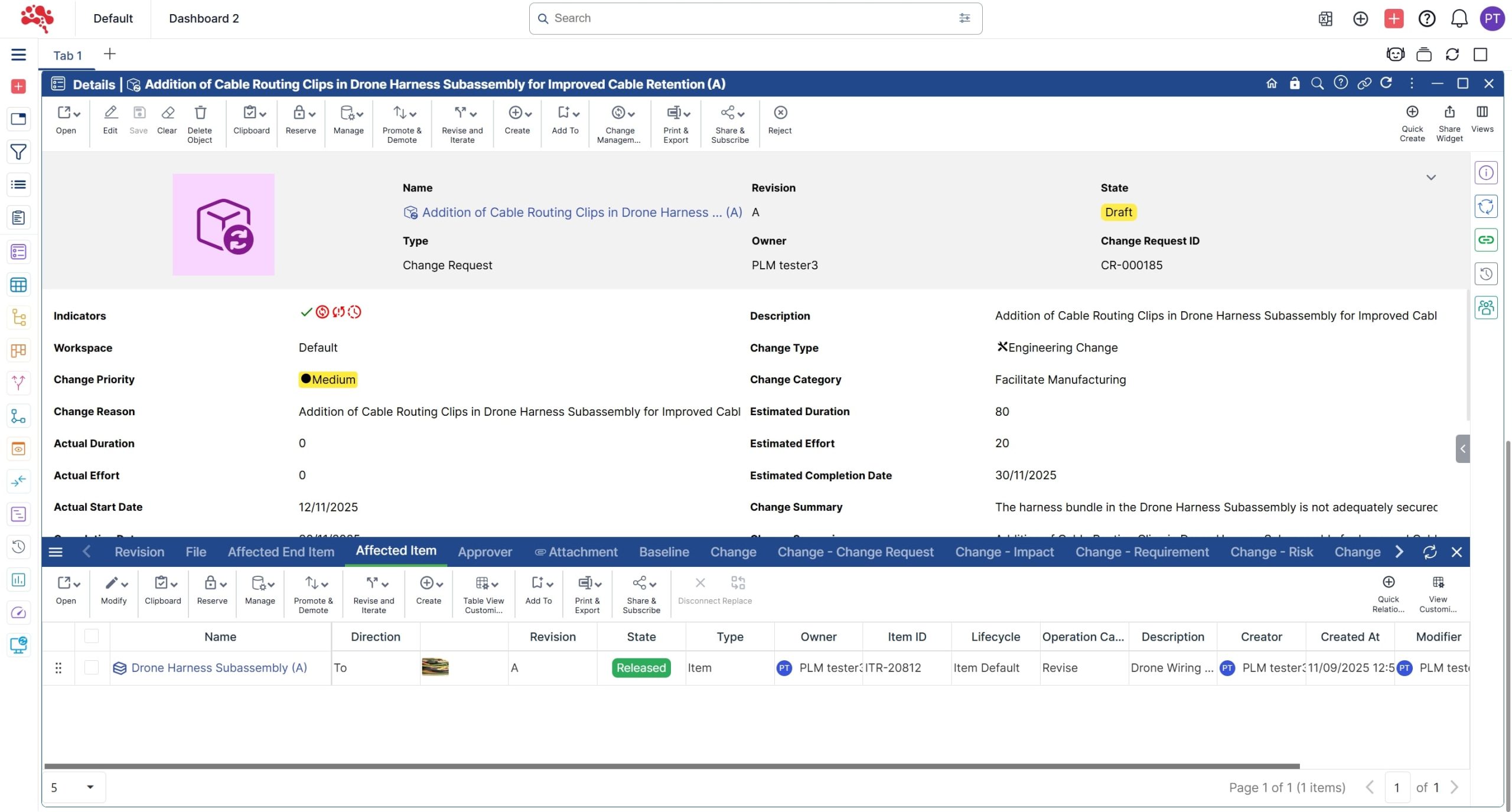Click the Delete Object trash icon

pos(200,113)
